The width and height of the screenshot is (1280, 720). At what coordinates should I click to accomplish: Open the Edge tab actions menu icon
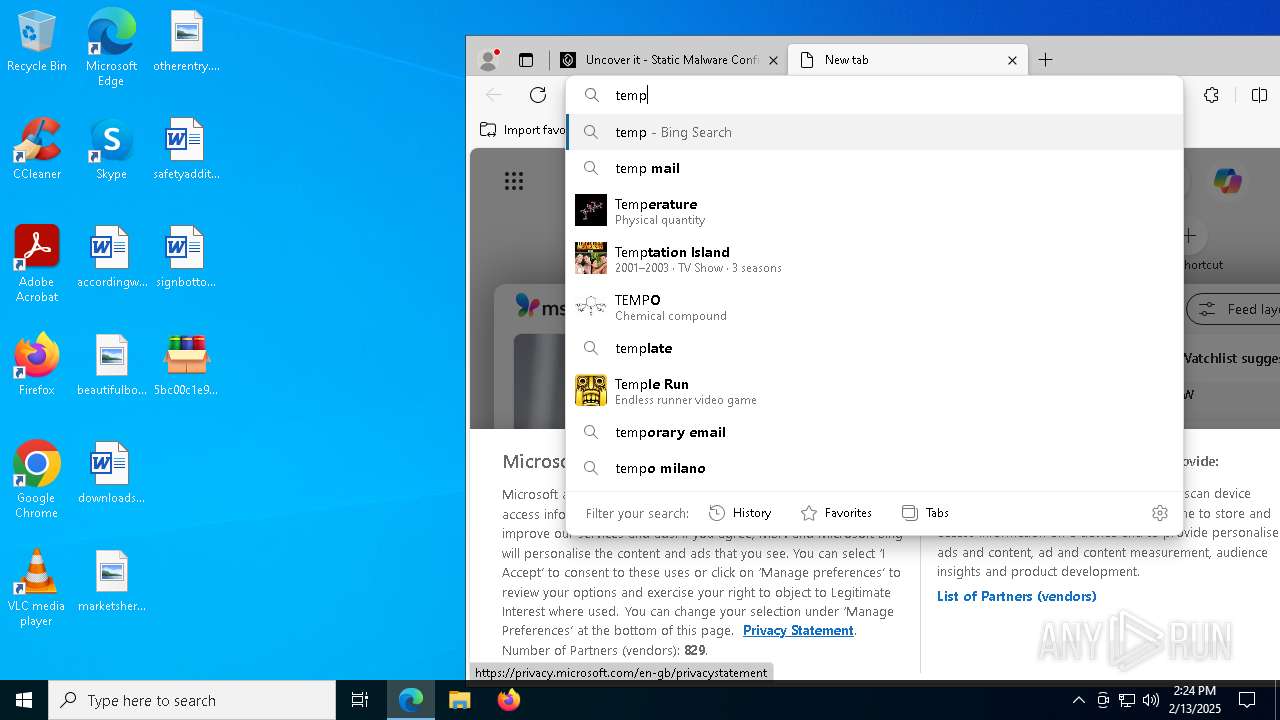[526, 60]
